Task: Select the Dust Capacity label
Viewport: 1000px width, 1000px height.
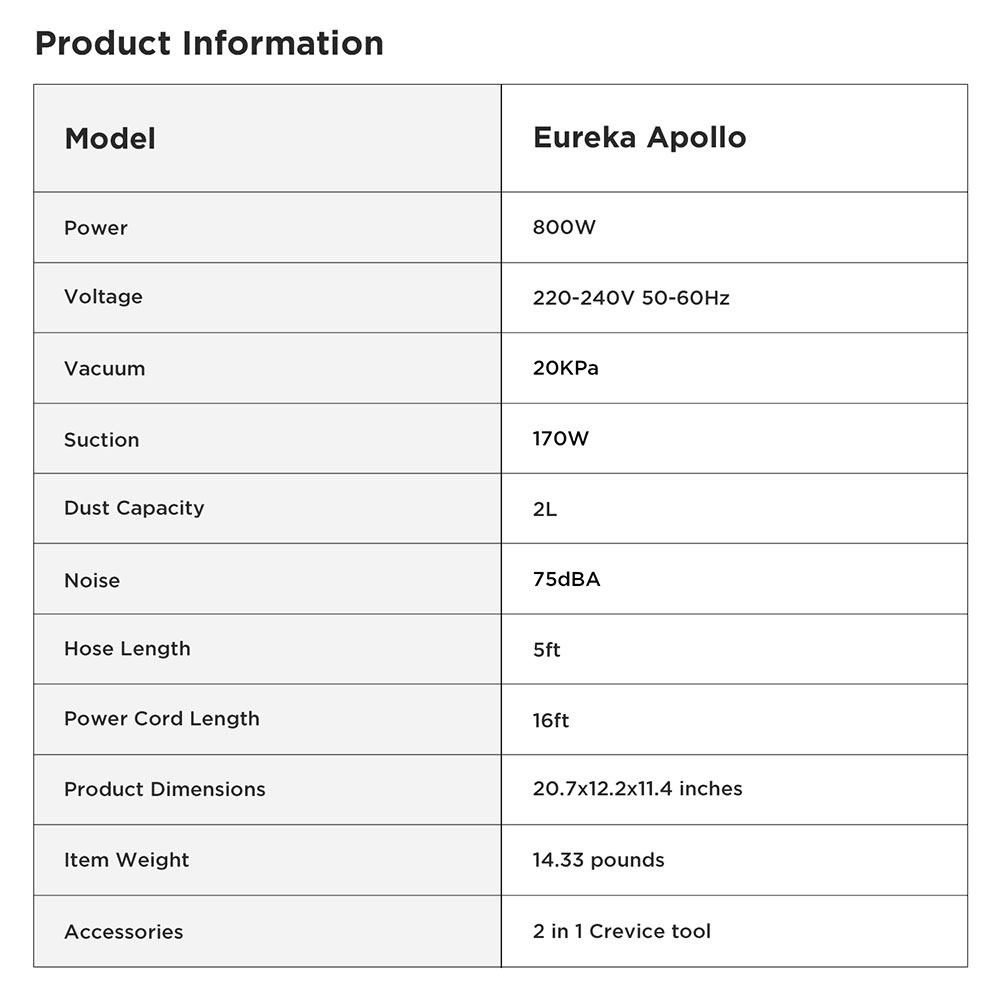Action: pos(135,508)
